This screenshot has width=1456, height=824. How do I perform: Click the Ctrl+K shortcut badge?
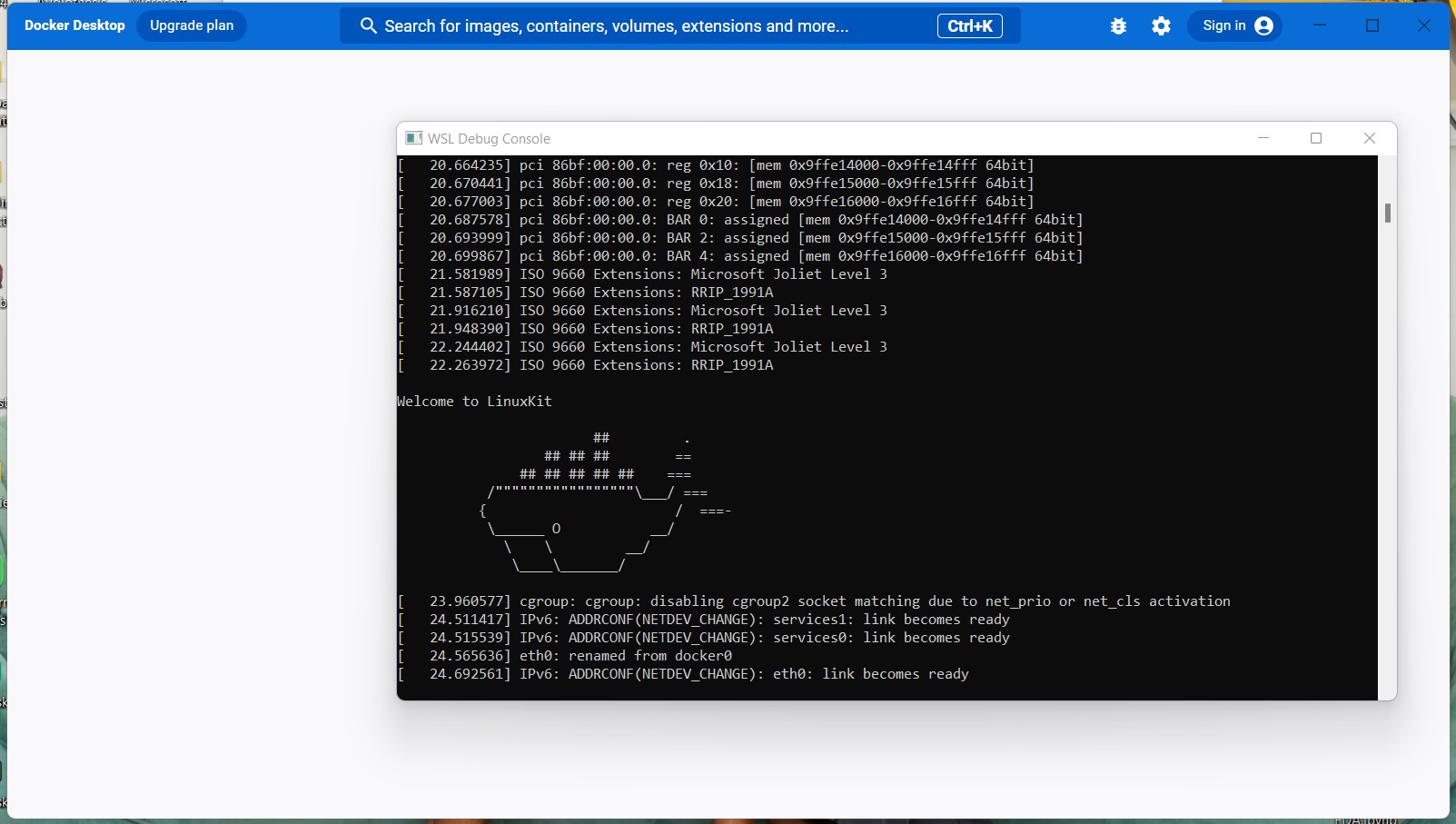click(x=970, y=26)
